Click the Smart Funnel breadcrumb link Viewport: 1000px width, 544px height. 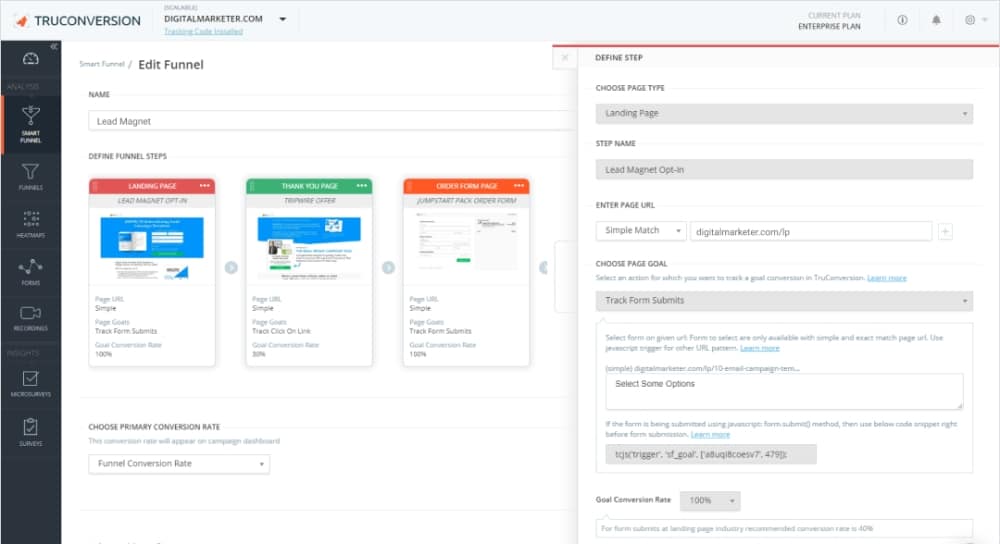coord(101,65)
